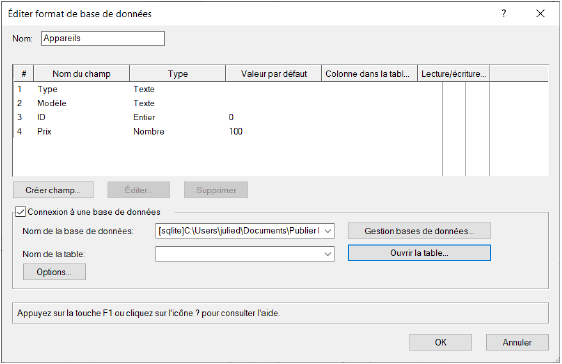Cancel with the Annuler button
The width and height of the screenshot is (562, 364).
[517, 343]
